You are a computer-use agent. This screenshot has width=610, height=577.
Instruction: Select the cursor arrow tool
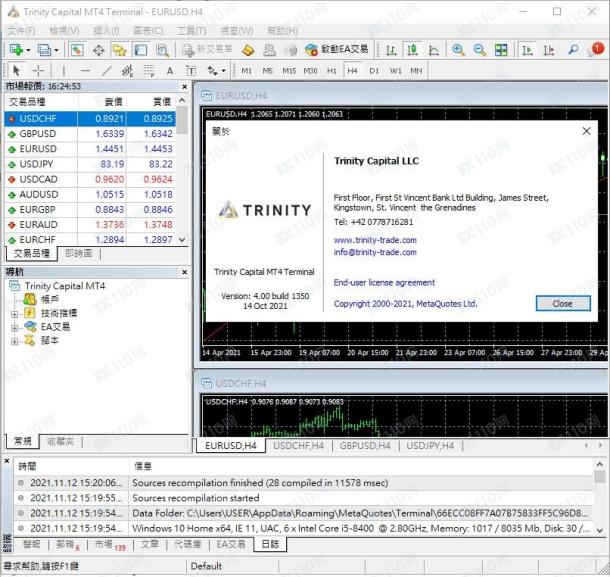tap(16, 70)
